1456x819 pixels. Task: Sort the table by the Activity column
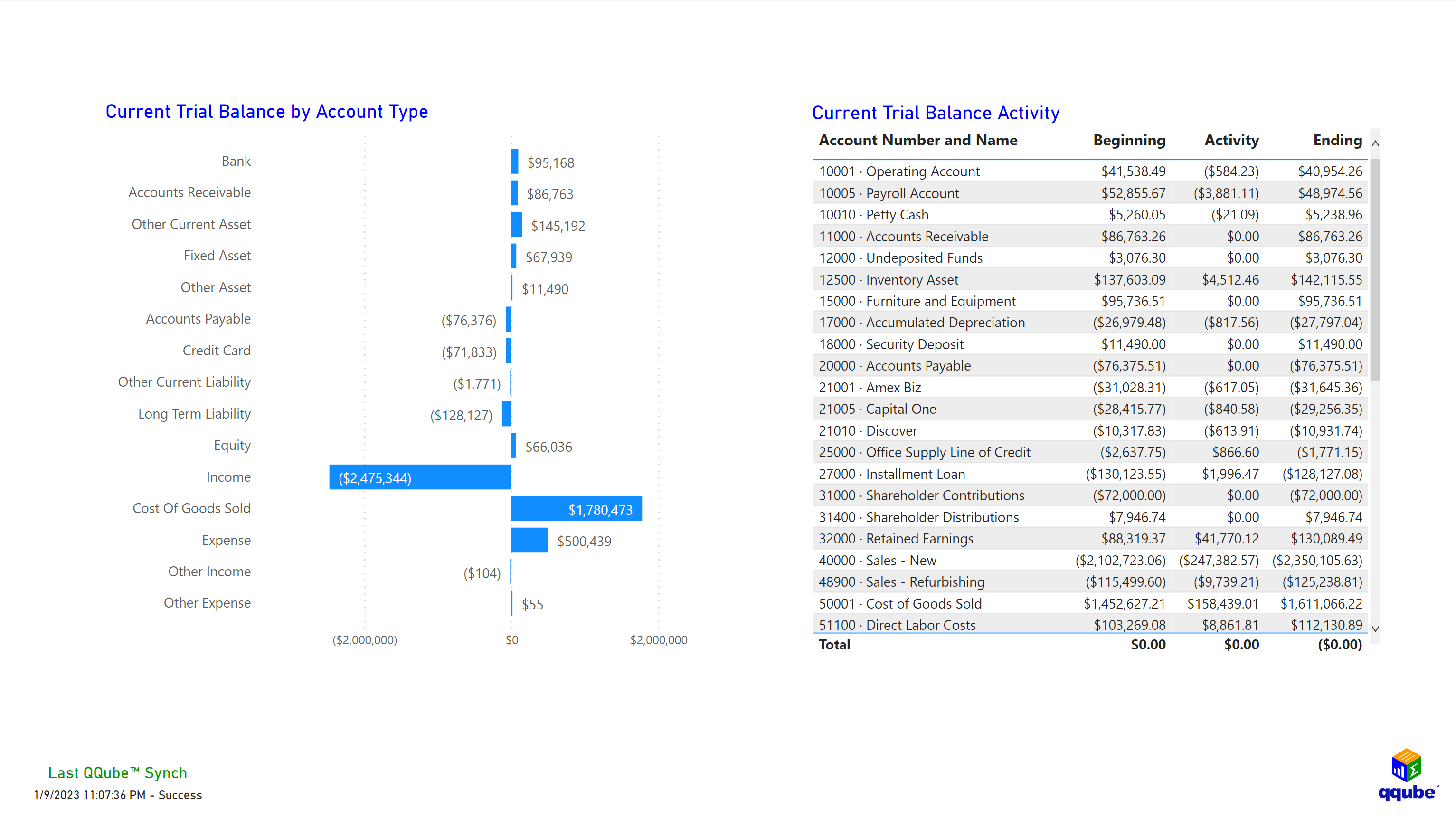click(x=1231, y=140)
